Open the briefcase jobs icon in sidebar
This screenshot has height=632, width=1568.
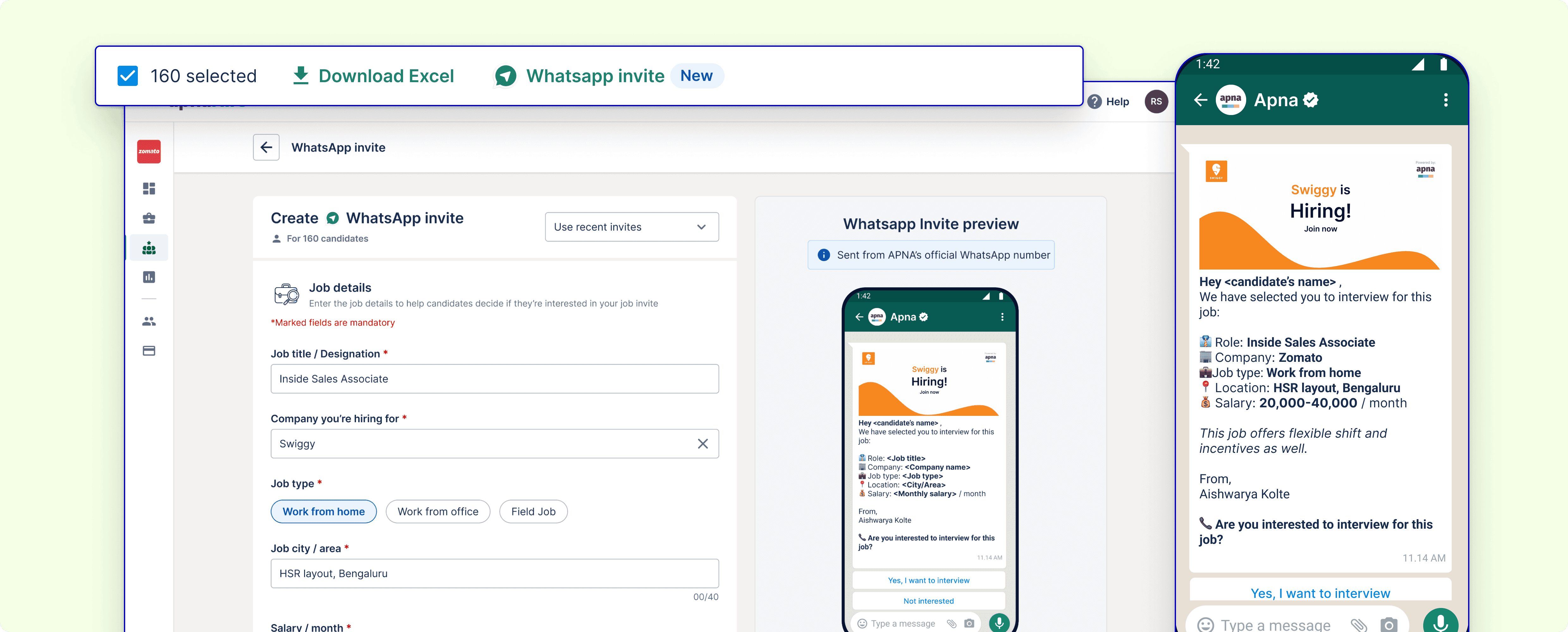(149, 218)
